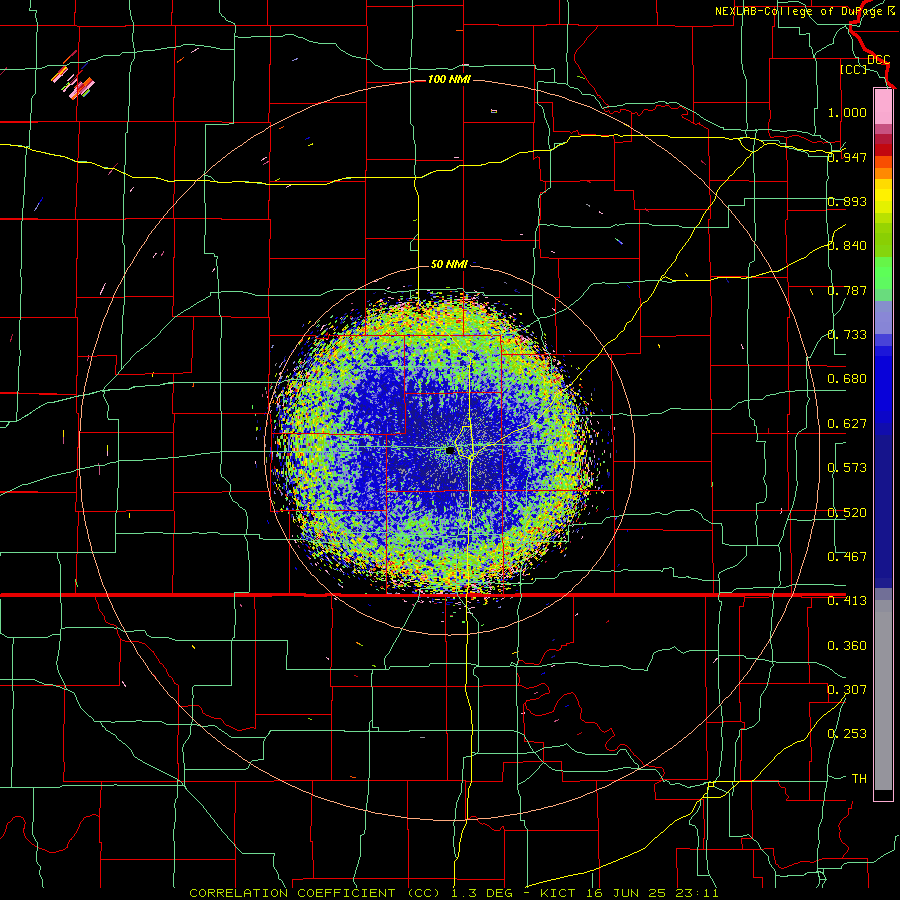Click the 0.787 legend value
The image size is (900, 900).
(x=847, y=290)
